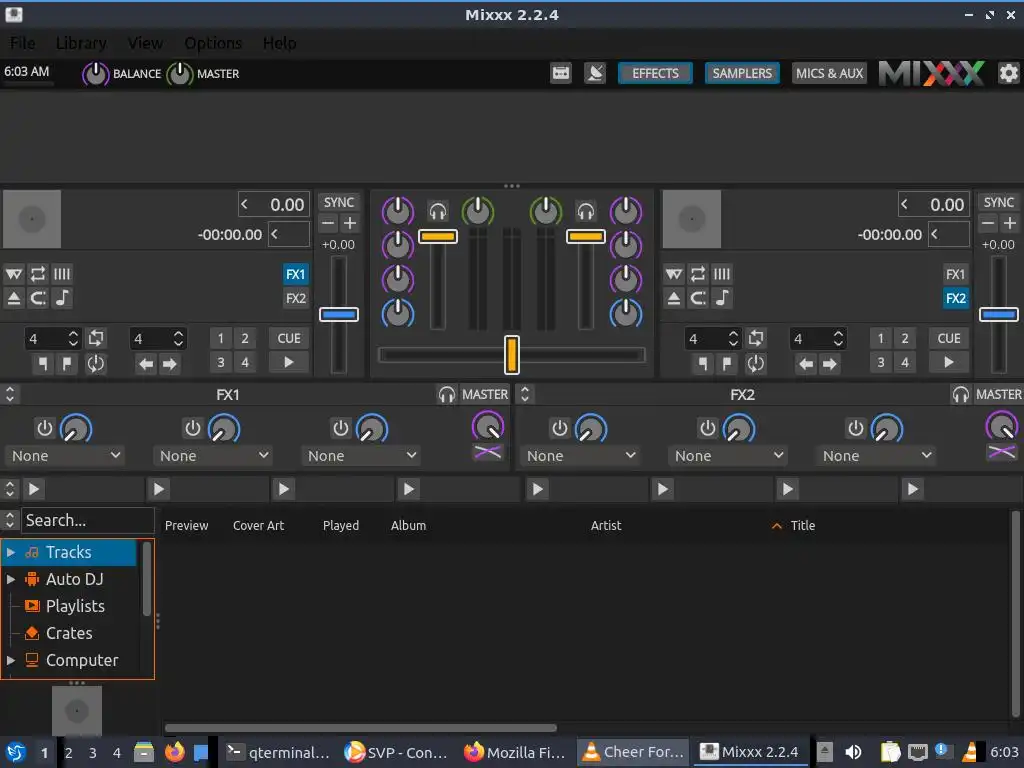1024x768 pixels.
Task: Open Mixxx preferences gear icon
Action: 1008,73
